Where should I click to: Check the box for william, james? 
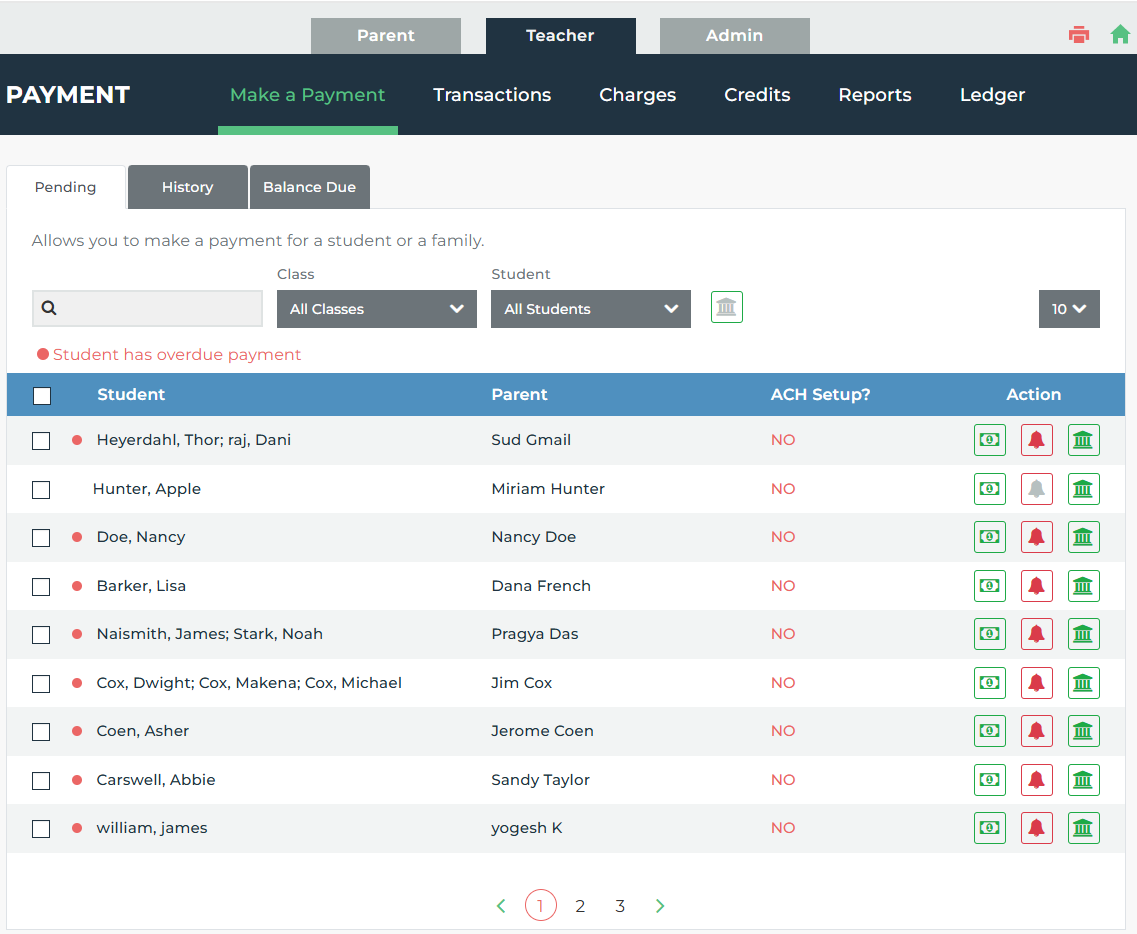coord(41,829)
